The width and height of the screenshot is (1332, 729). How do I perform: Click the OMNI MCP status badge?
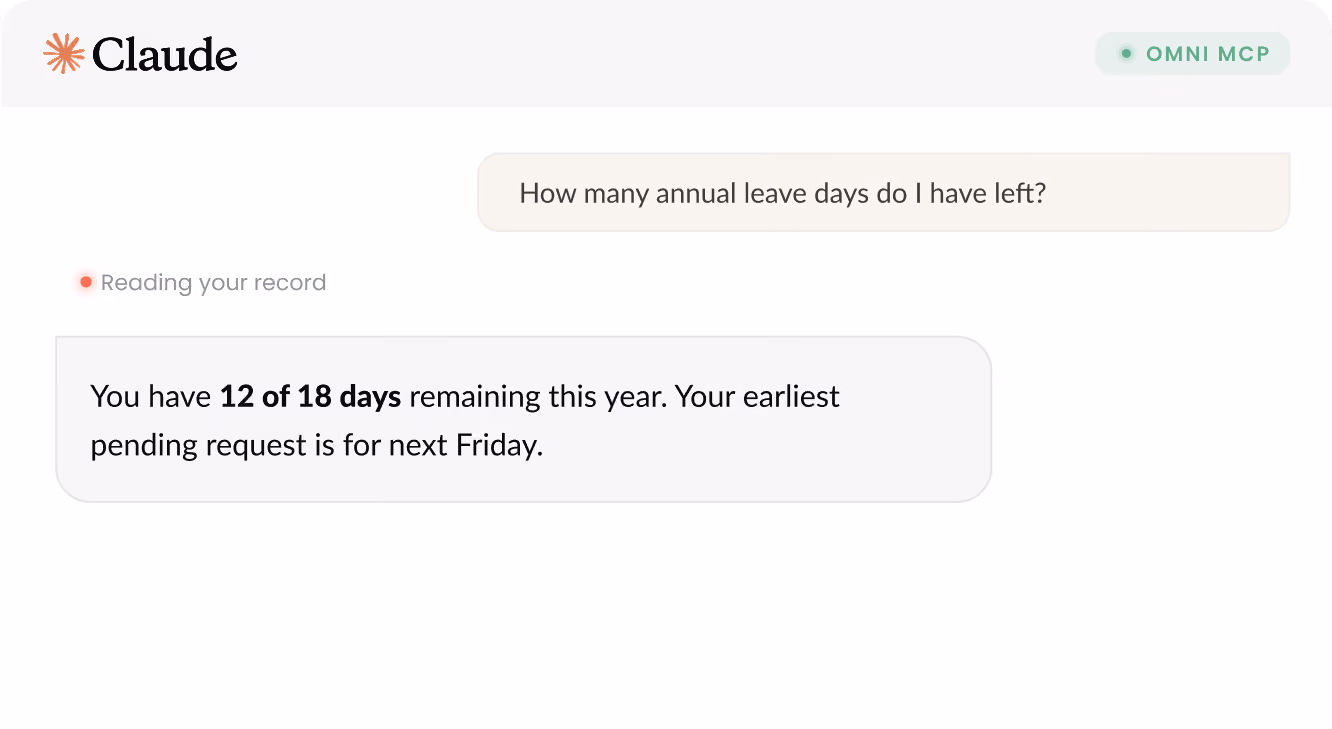click(1193, 54)
